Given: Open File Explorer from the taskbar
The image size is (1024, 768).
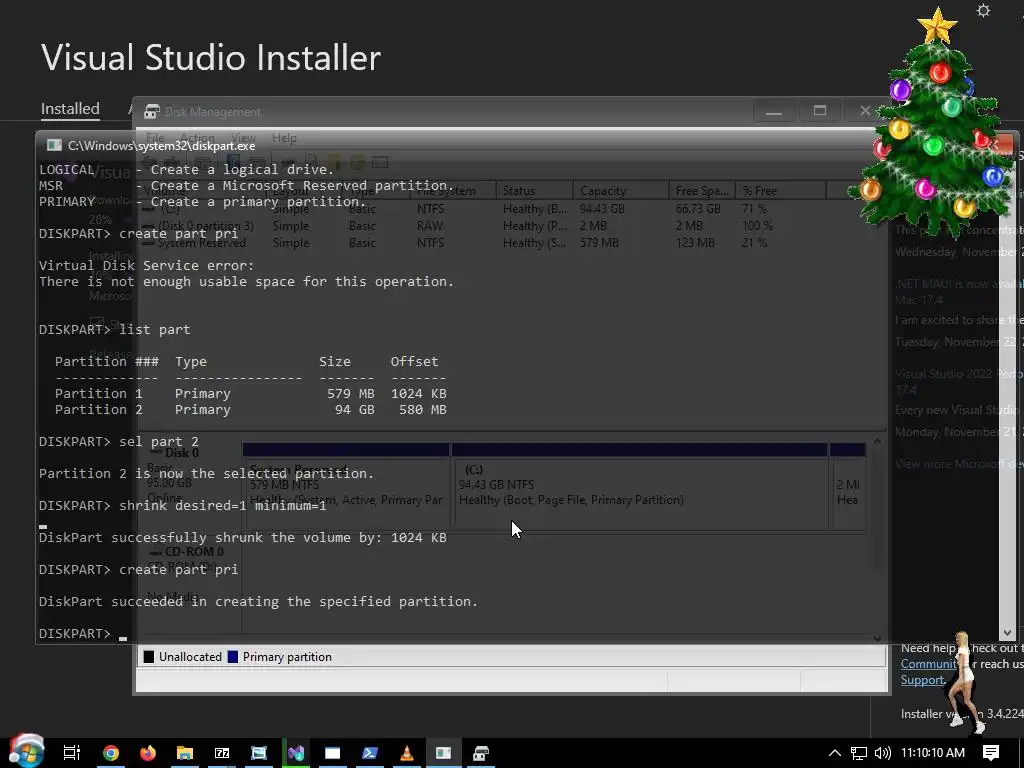Looking at the screenshot, I should click(185, 753).
